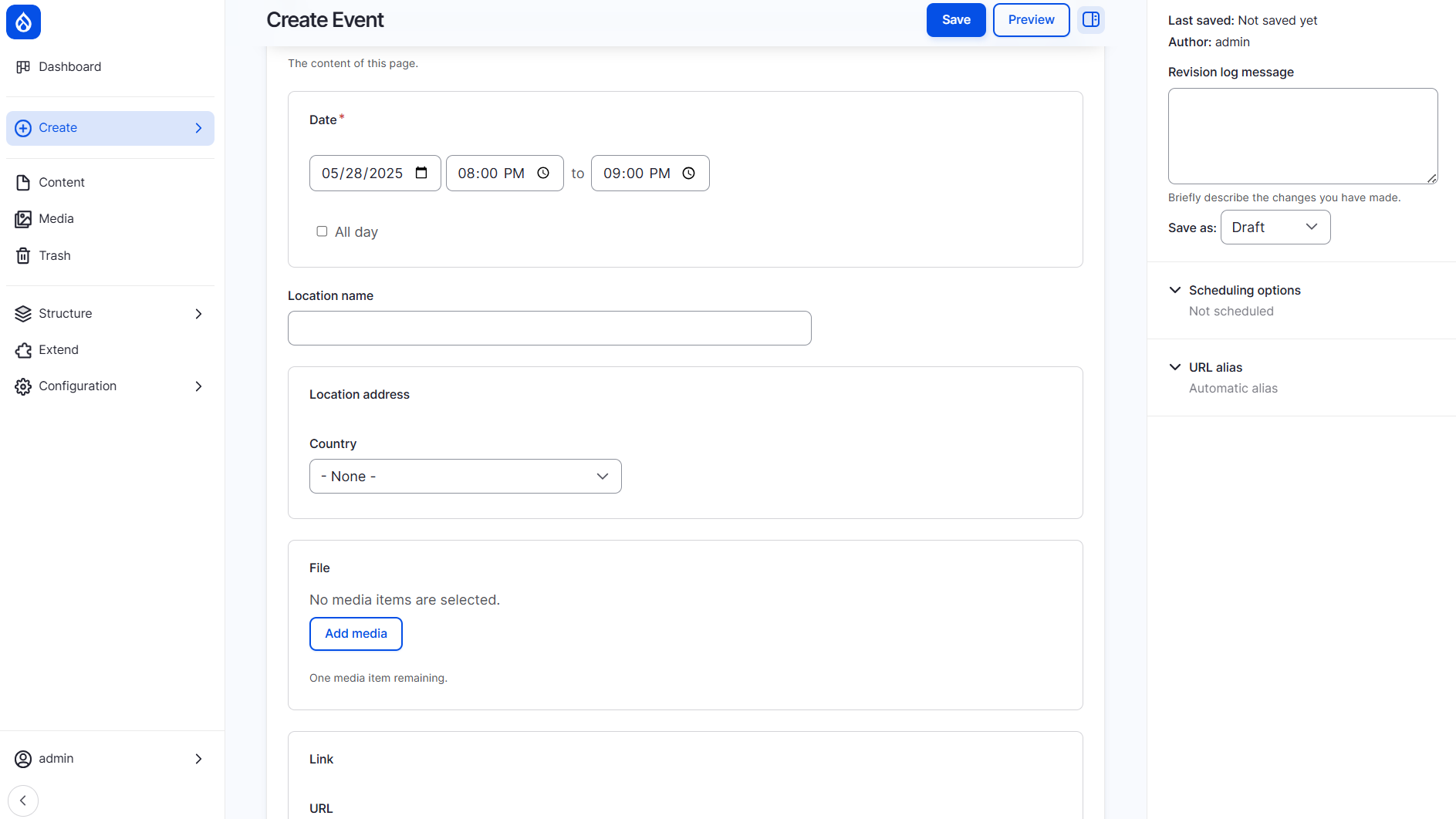Click the Add media button
Screen dimensions: 1456x819
[356, 633]
